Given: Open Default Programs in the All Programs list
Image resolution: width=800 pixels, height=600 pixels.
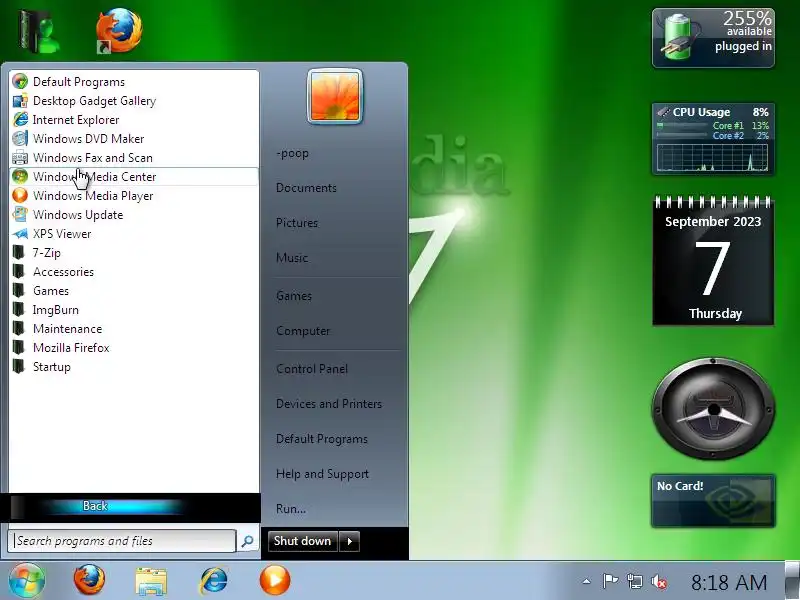Looking at the screenshot, I should [x=134, y=82].
